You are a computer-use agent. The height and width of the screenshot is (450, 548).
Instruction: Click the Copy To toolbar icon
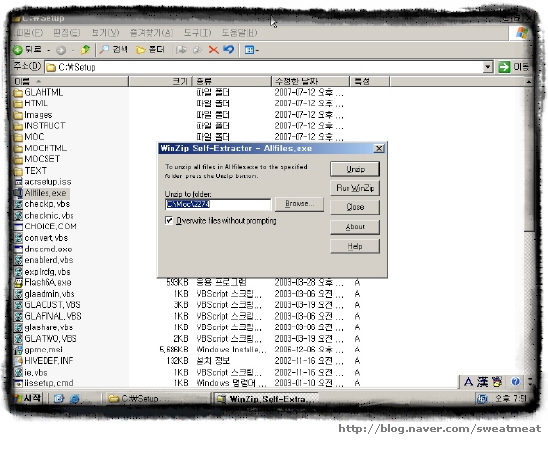pyautogui.click(x=197, y=50)
